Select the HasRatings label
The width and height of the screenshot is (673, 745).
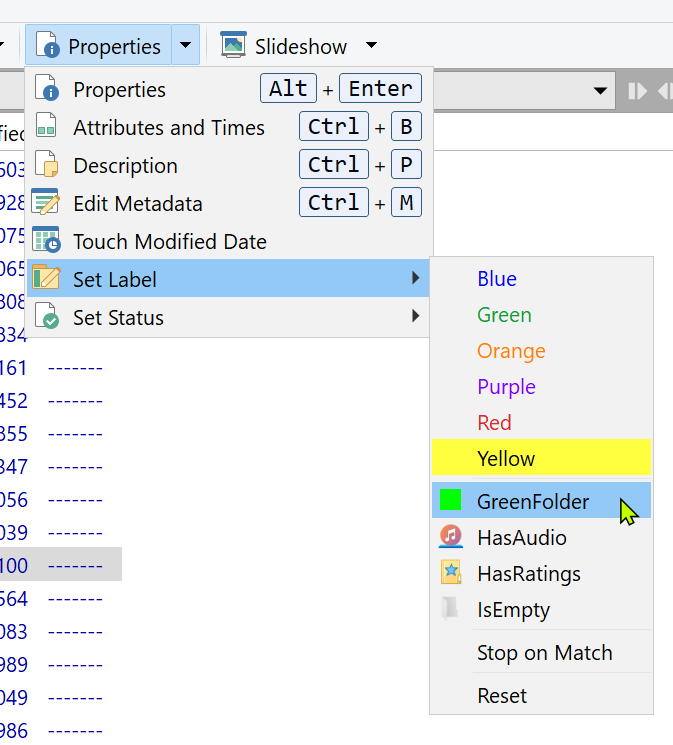pos(541,573)
